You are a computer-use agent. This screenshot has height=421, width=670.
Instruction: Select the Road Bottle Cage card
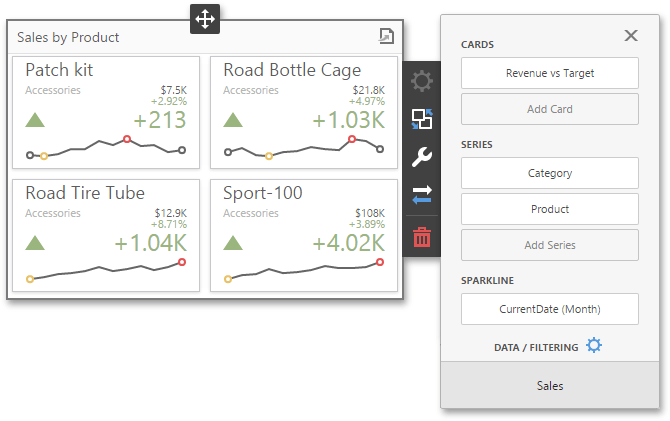(304, 112)
